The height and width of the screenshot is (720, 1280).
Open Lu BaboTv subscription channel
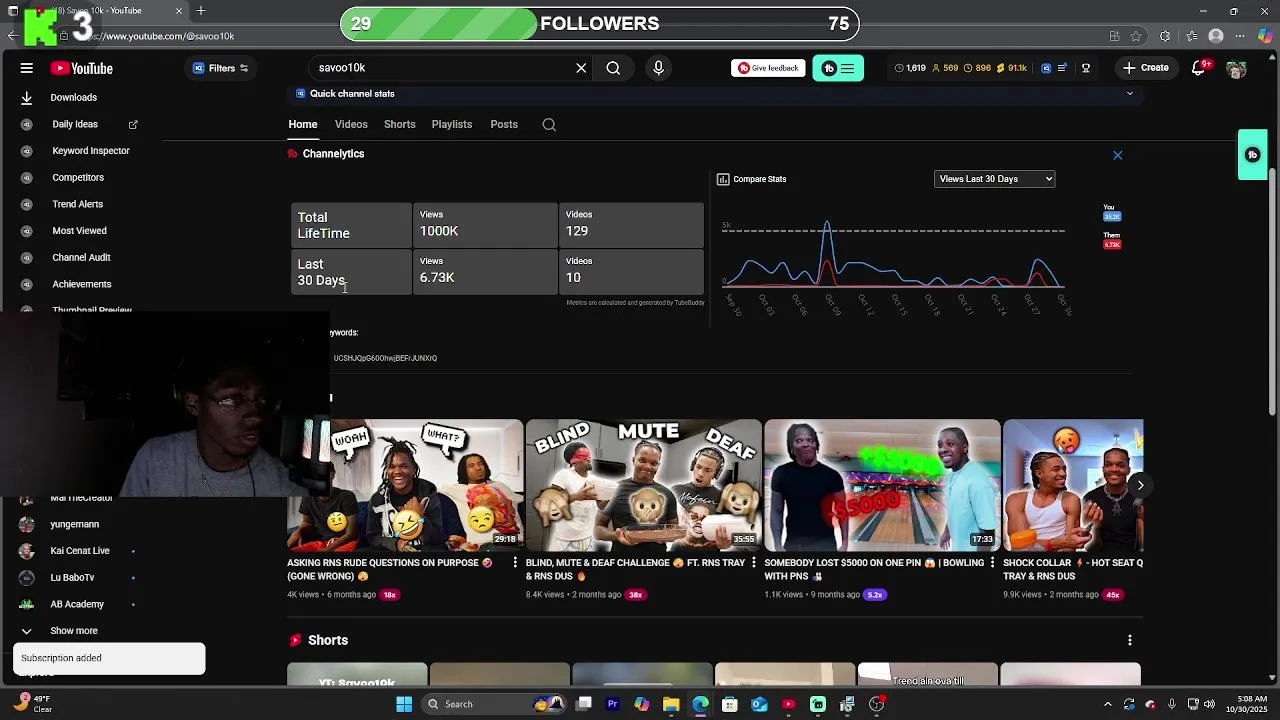pos(72,577)
